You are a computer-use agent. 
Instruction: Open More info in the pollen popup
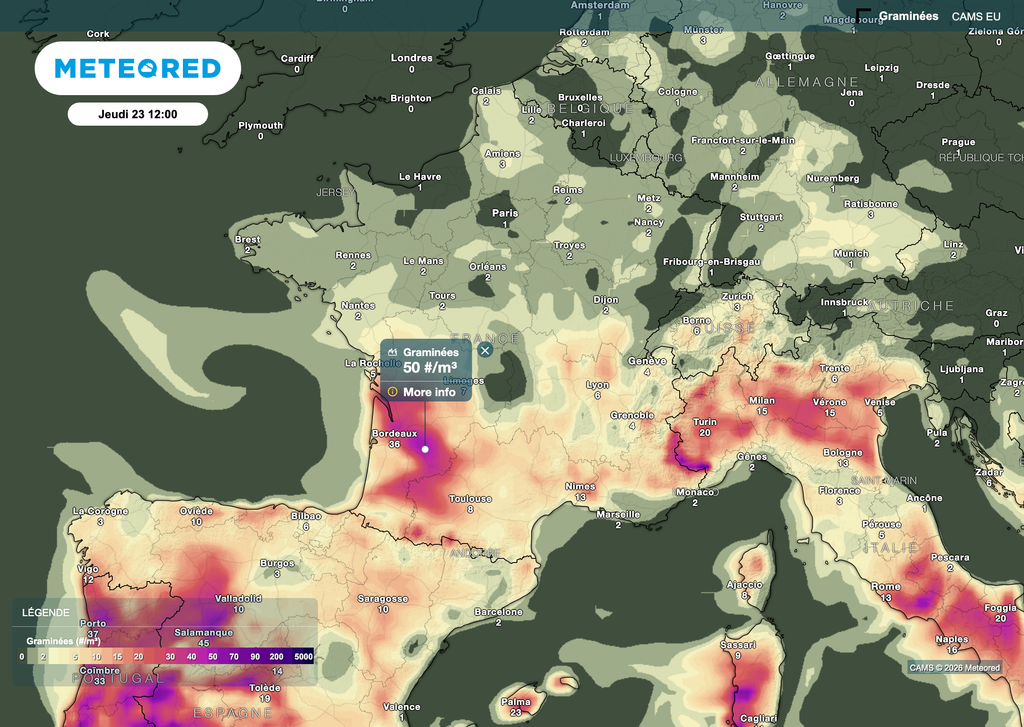point(429,392)
